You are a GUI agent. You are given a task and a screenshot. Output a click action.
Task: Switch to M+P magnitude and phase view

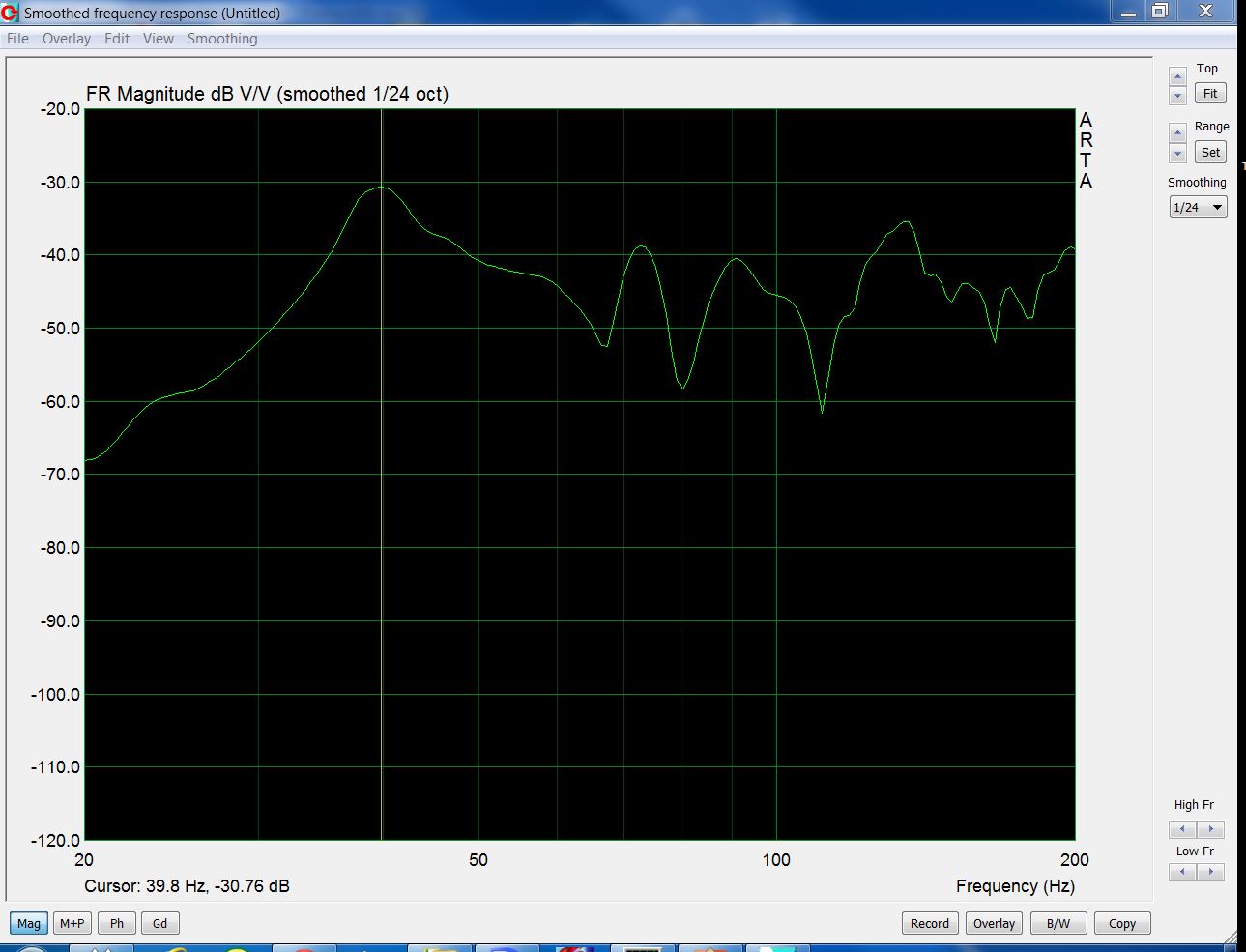click(72, 923)
